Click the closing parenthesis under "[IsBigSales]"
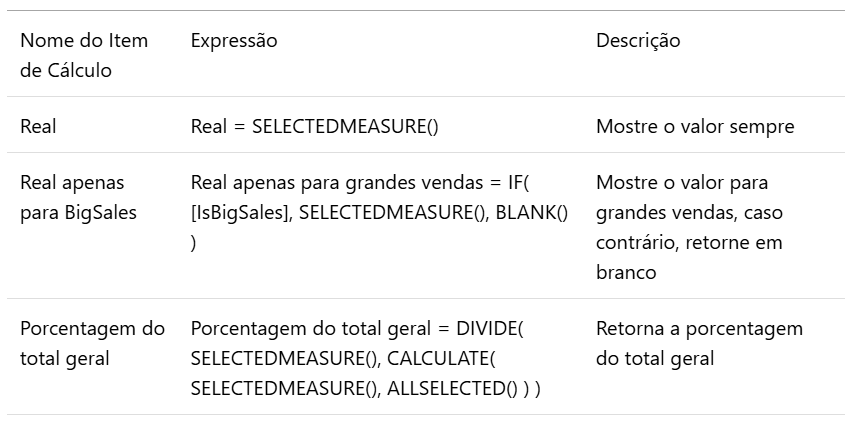Viewport: 854px width, 421px height. 193,243
